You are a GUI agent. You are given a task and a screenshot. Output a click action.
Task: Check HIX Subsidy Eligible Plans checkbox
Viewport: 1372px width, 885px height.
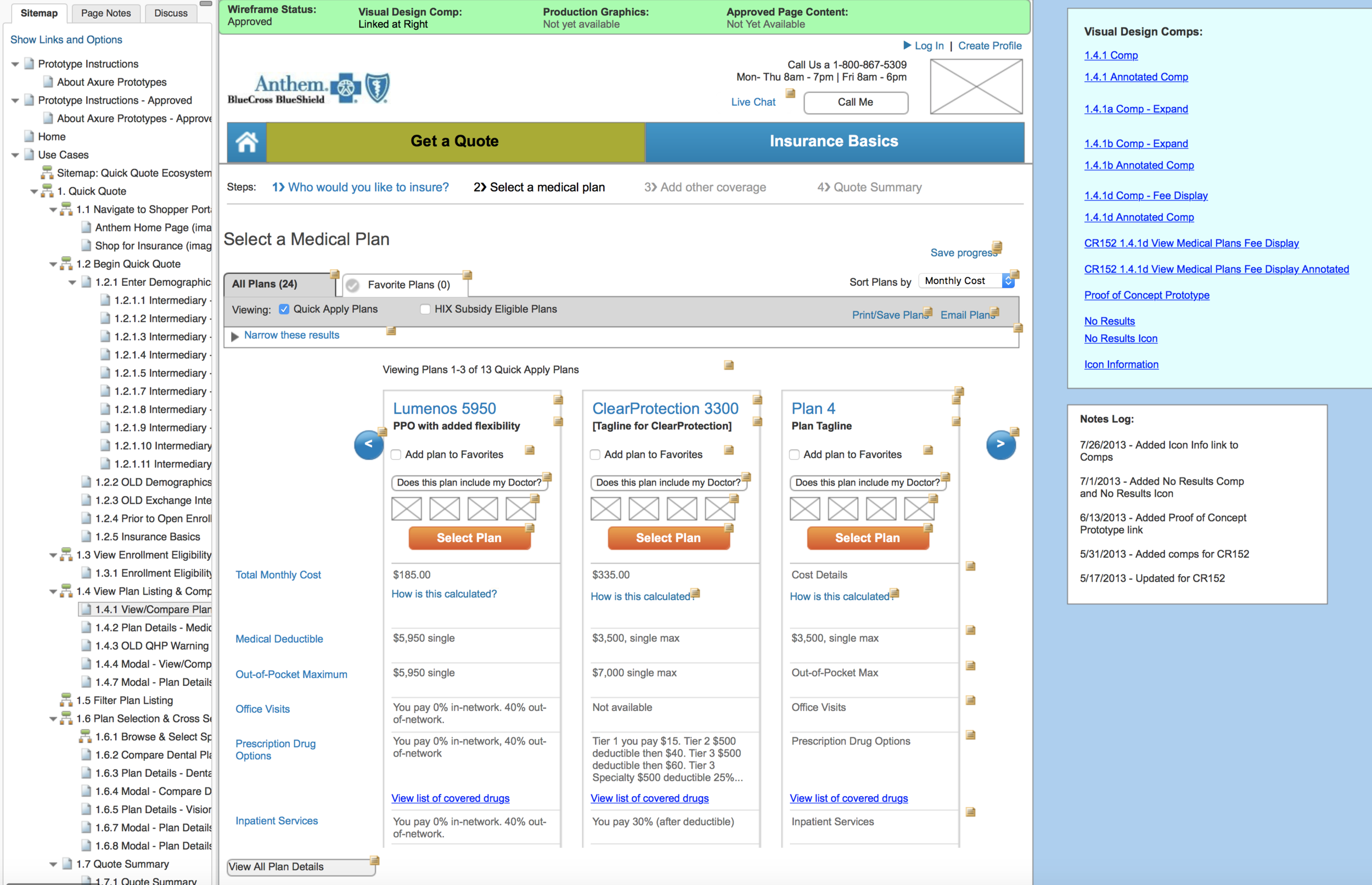click(x=425, y=309)
